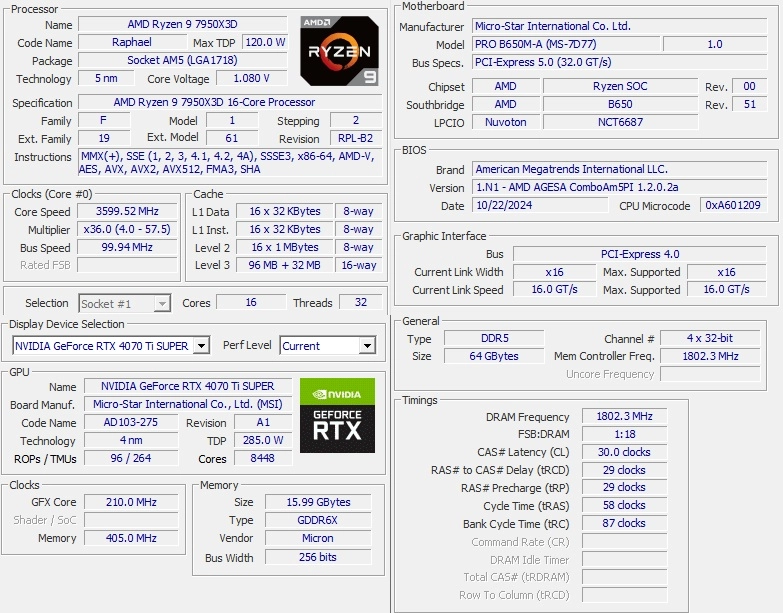Click the Threads count 32
Viewport: 783px width, 613px height.
click(x=361, y=302)
